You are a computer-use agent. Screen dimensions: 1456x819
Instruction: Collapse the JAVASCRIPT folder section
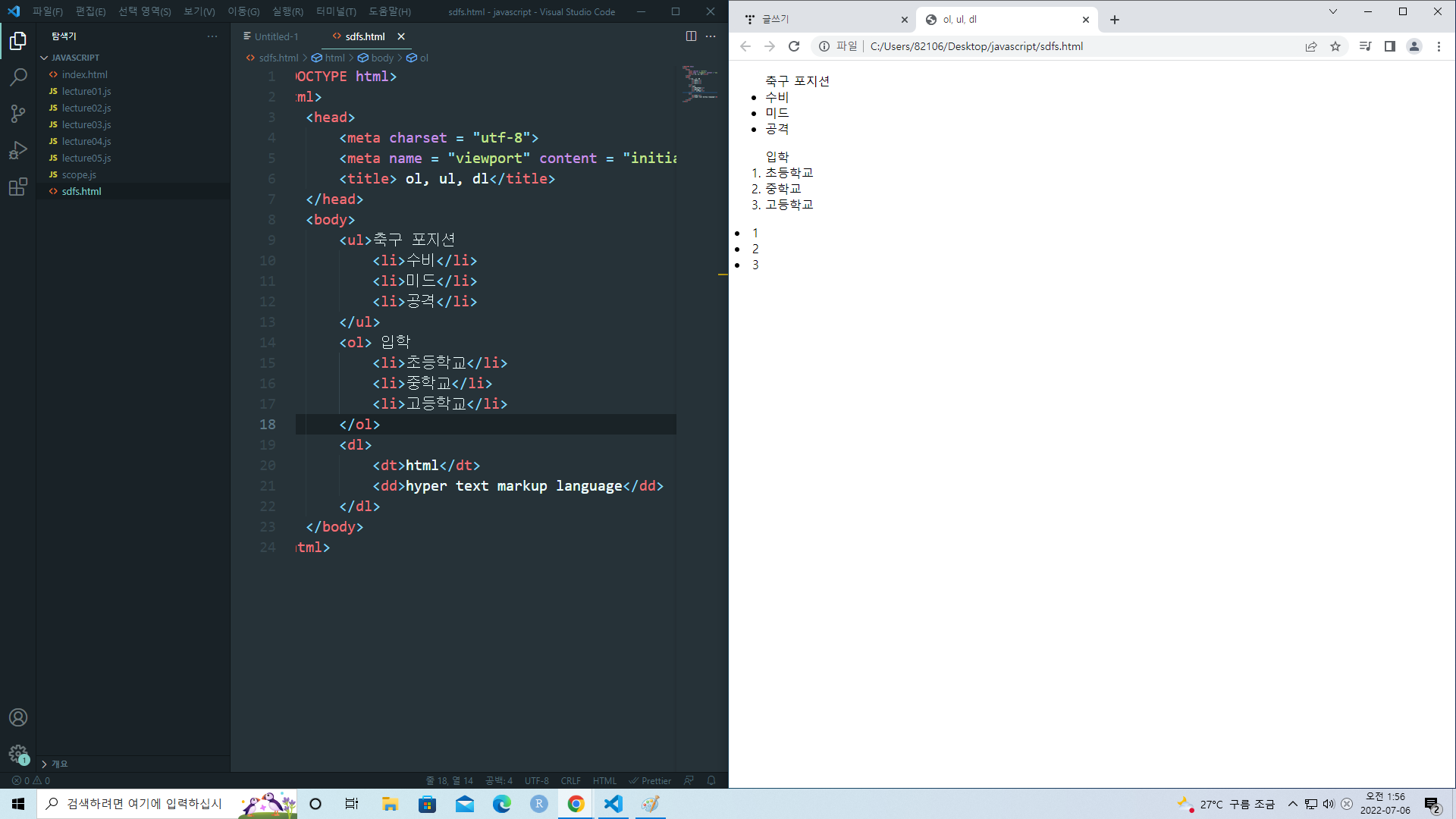point(74,58)
